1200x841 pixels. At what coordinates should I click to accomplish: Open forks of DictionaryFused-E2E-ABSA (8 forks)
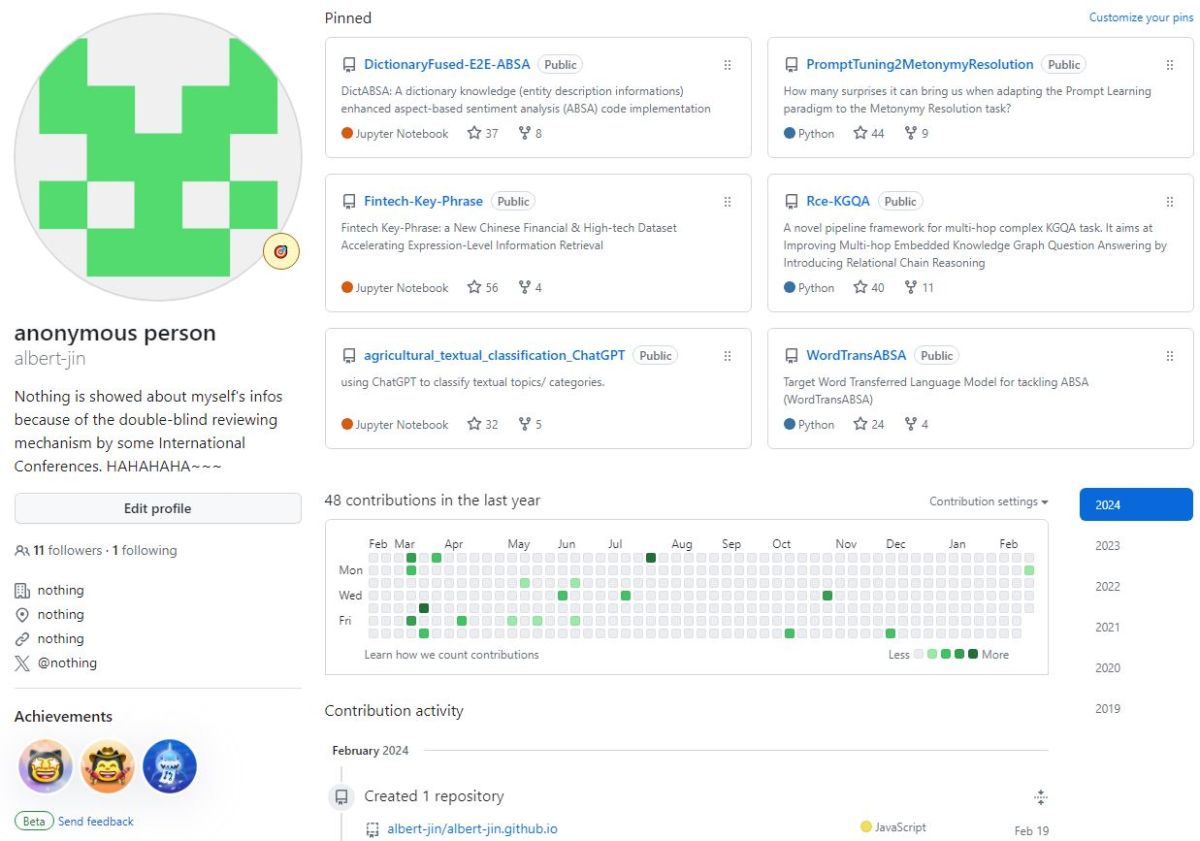(x=530, y=133)
